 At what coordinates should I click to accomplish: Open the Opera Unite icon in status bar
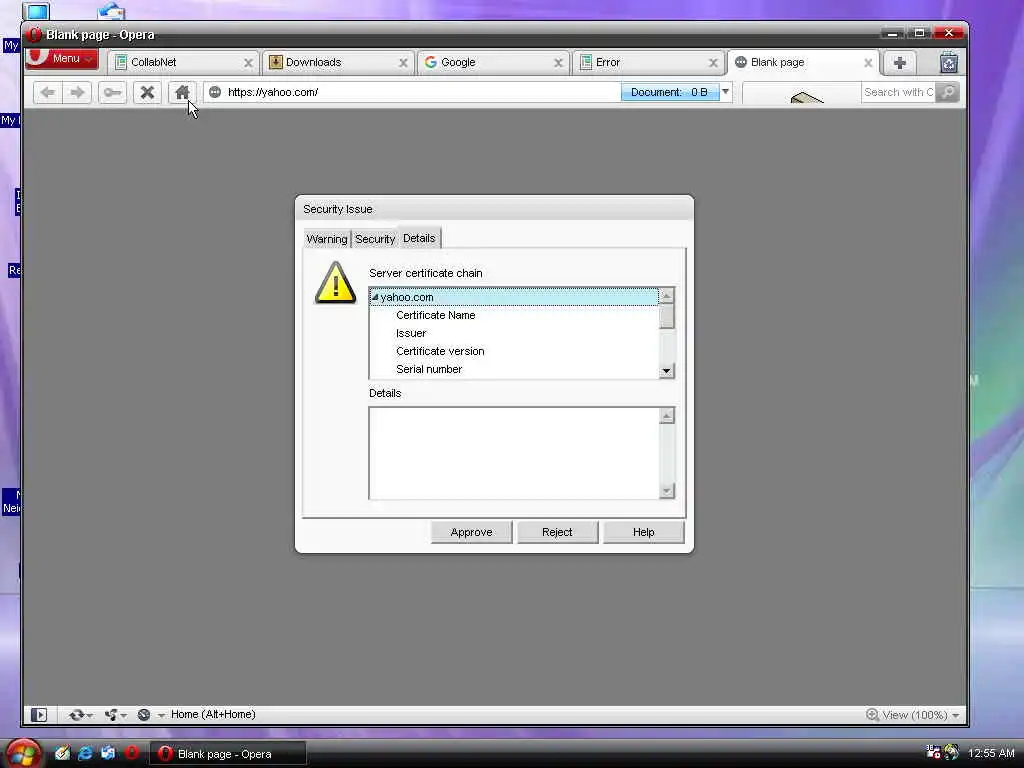(111, 714)
